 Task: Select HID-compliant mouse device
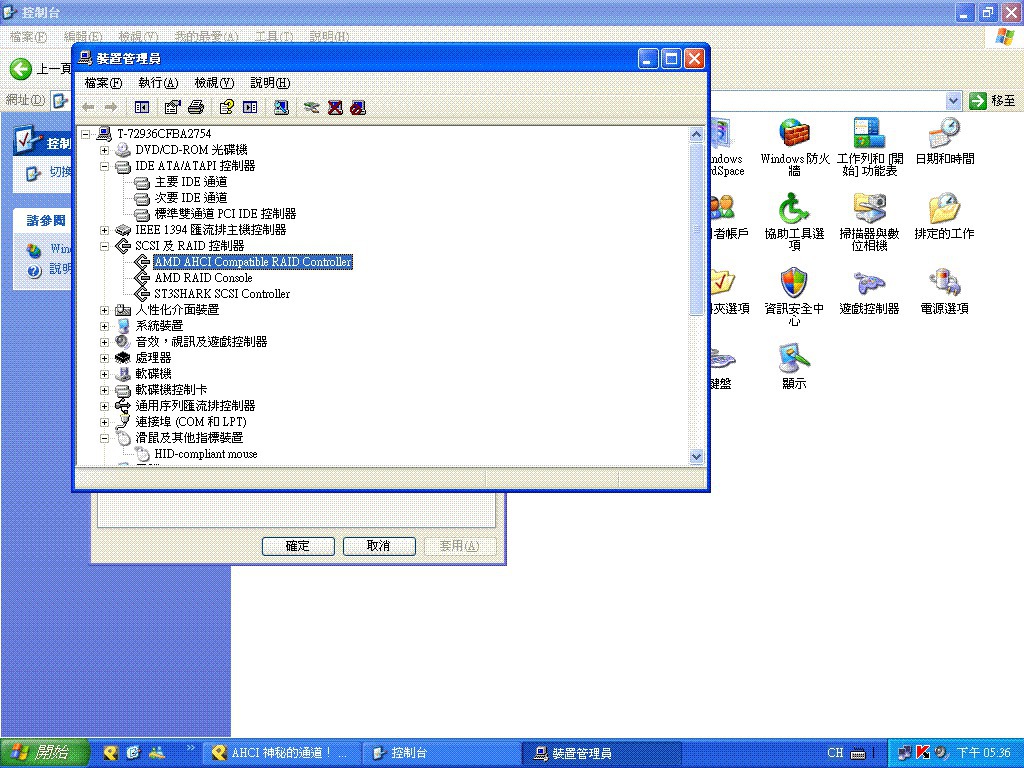click(x=206, y=454)
